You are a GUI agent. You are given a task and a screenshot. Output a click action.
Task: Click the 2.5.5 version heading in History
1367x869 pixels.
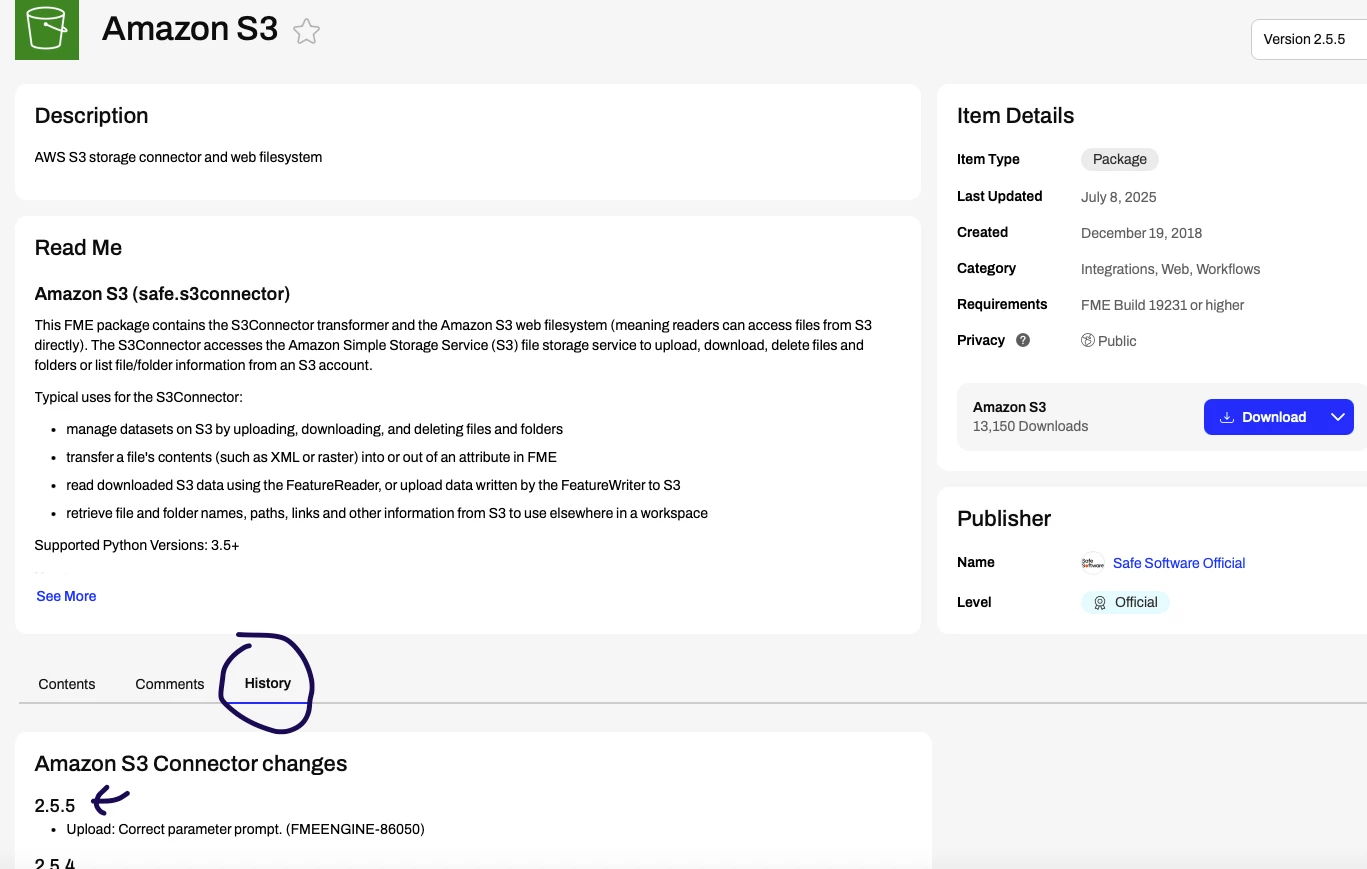coord(55,806)
